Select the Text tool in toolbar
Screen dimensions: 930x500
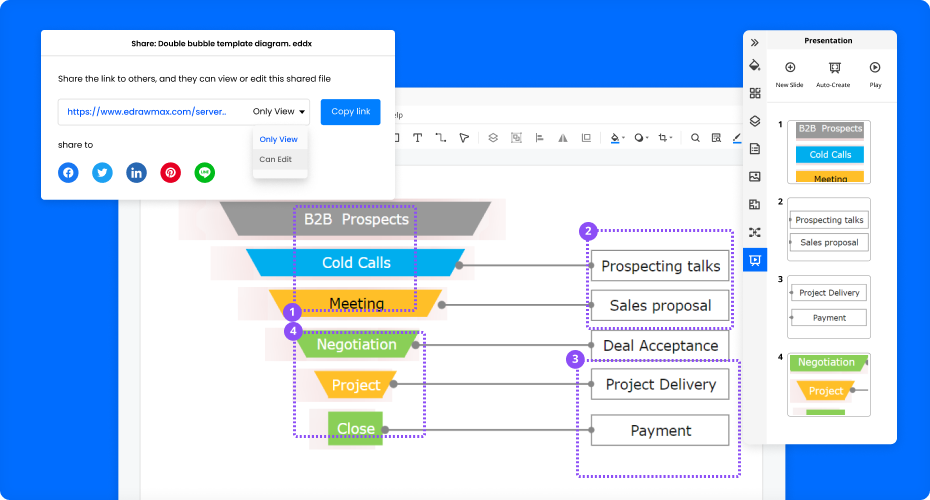coord(417,138)
